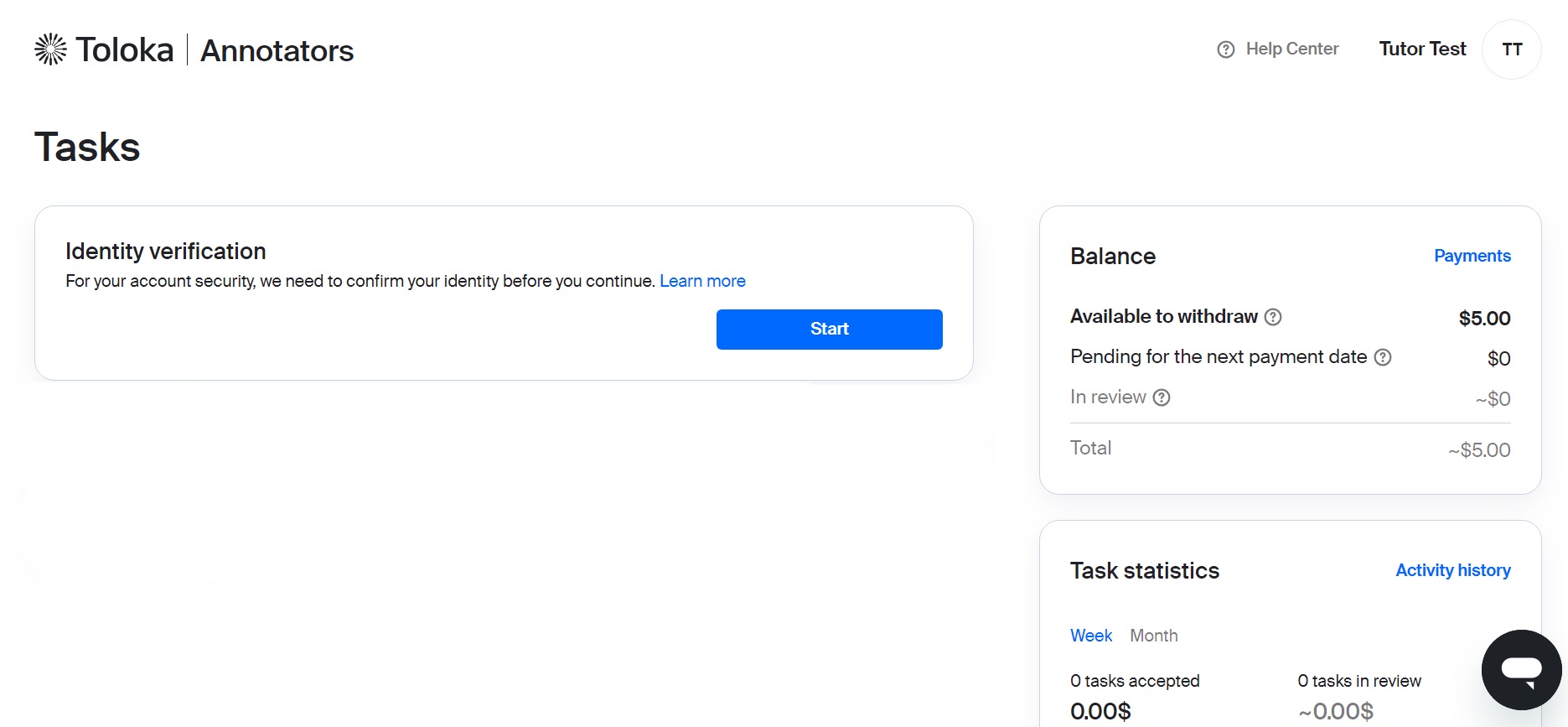
Task: Click the 0.00$ accepted earnings value
Action: pos(1100,712)
